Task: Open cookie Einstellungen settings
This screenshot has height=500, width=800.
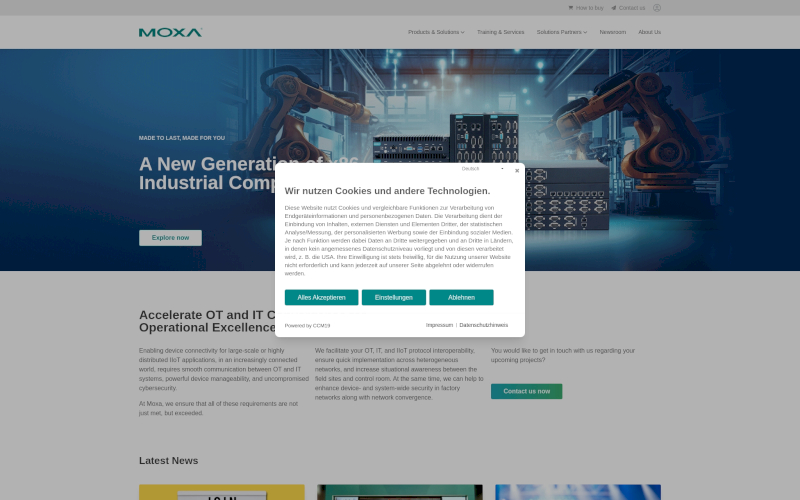Action: pyautogui.click(x=394, y=297)
